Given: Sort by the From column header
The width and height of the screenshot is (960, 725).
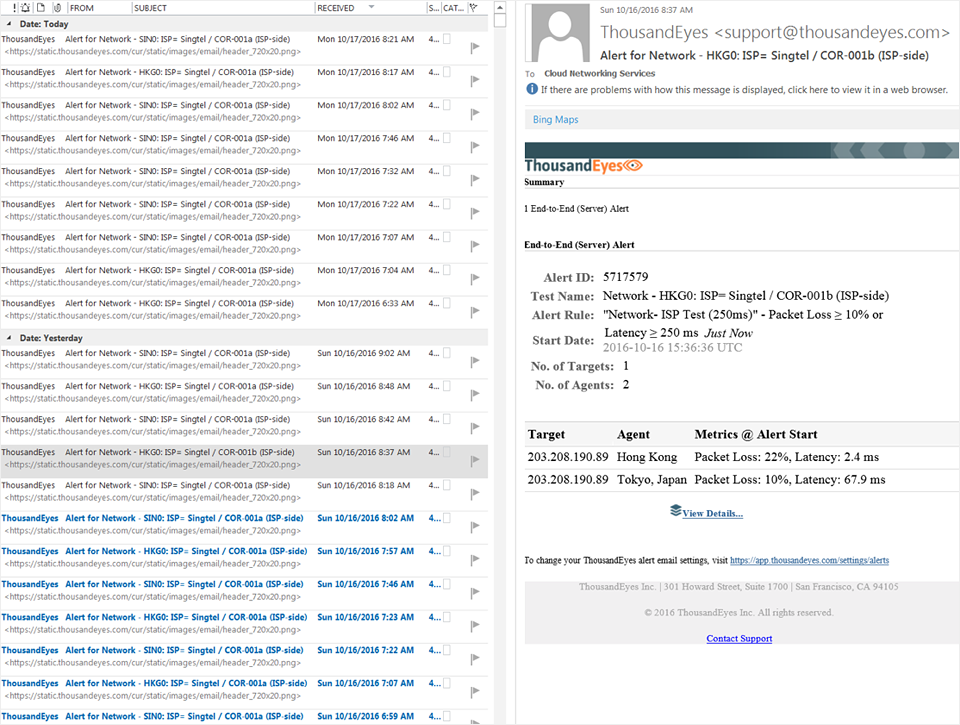Looking at the screenshot, I should (x=82, y=8).
